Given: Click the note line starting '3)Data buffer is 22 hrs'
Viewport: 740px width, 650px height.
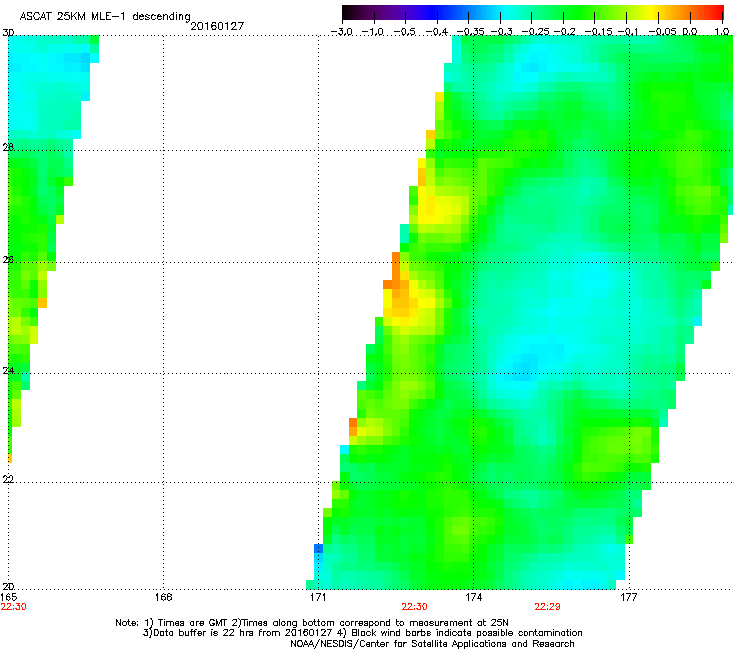Looking at the screenshot, I should [362, 633].
